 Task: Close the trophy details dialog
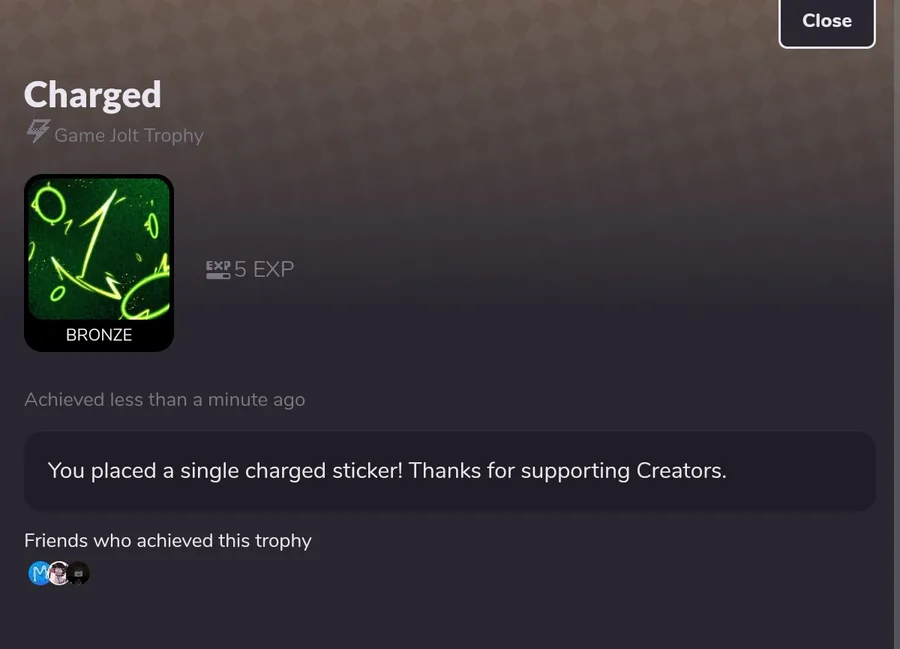(x=827, y=22)
